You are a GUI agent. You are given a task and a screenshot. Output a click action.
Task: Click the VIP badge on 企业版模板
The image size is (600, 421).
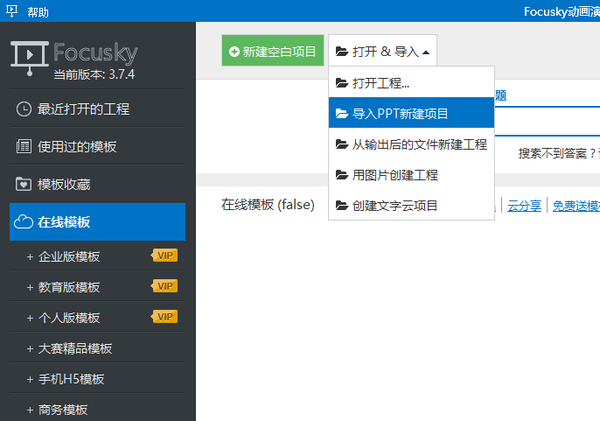(x=165, y=255)
